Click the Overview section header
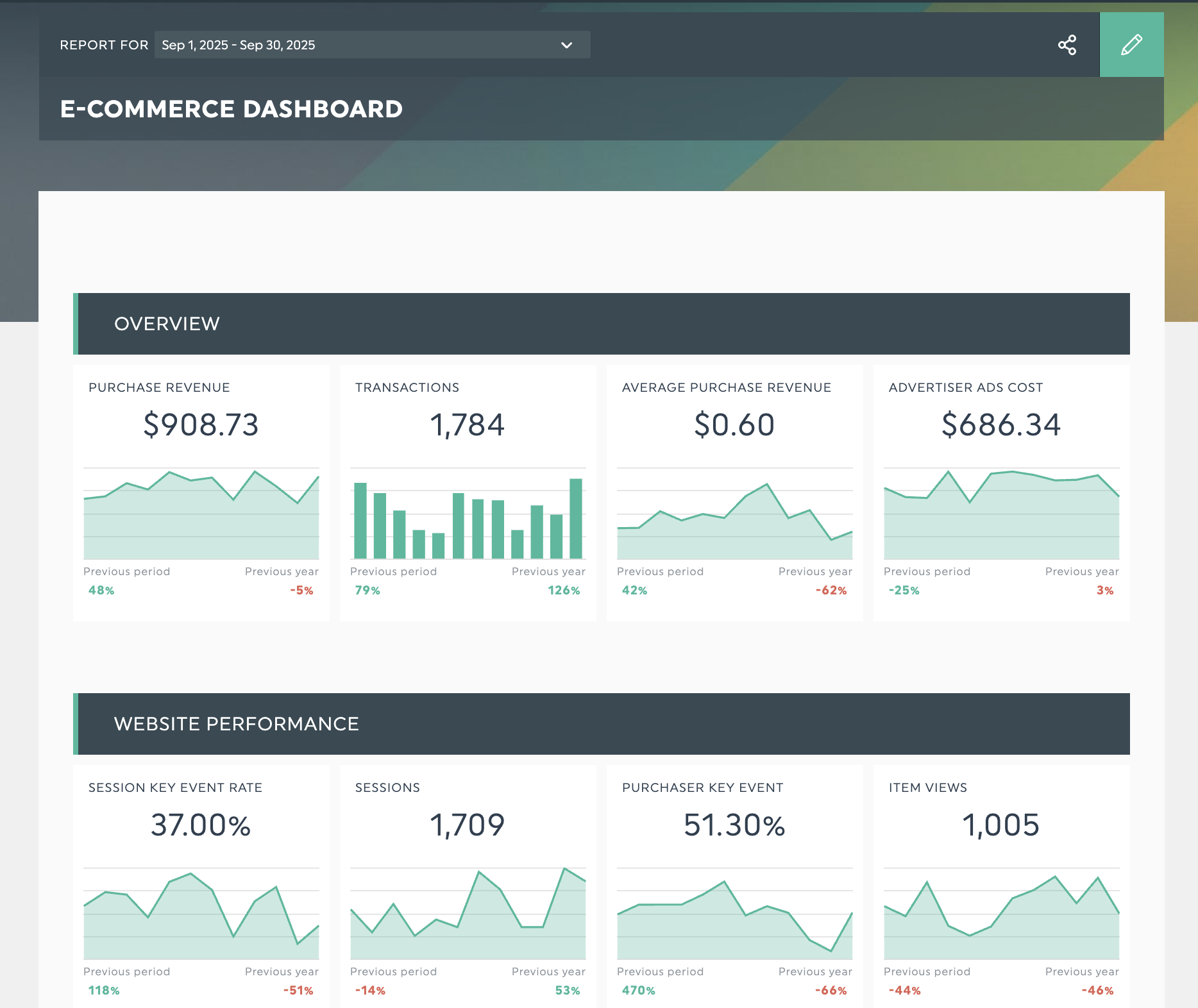 click(602, 324)
